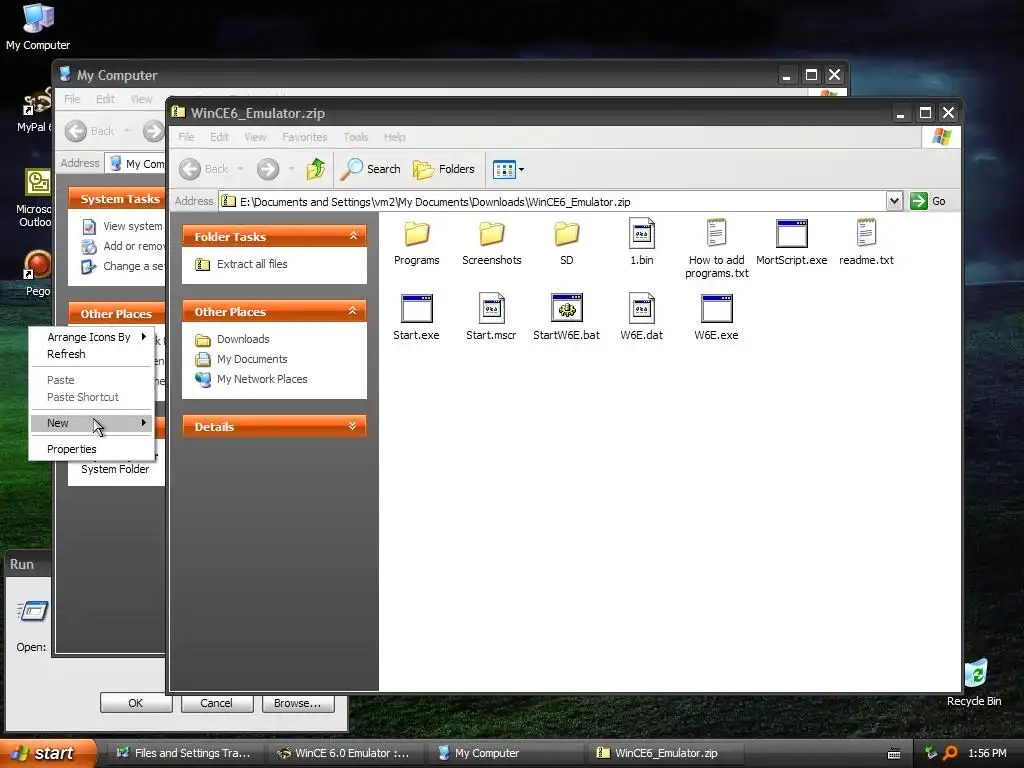This screenshot has height=768, width=1024.
Task: Expand the Details panel
Action: tap(353, 426)
